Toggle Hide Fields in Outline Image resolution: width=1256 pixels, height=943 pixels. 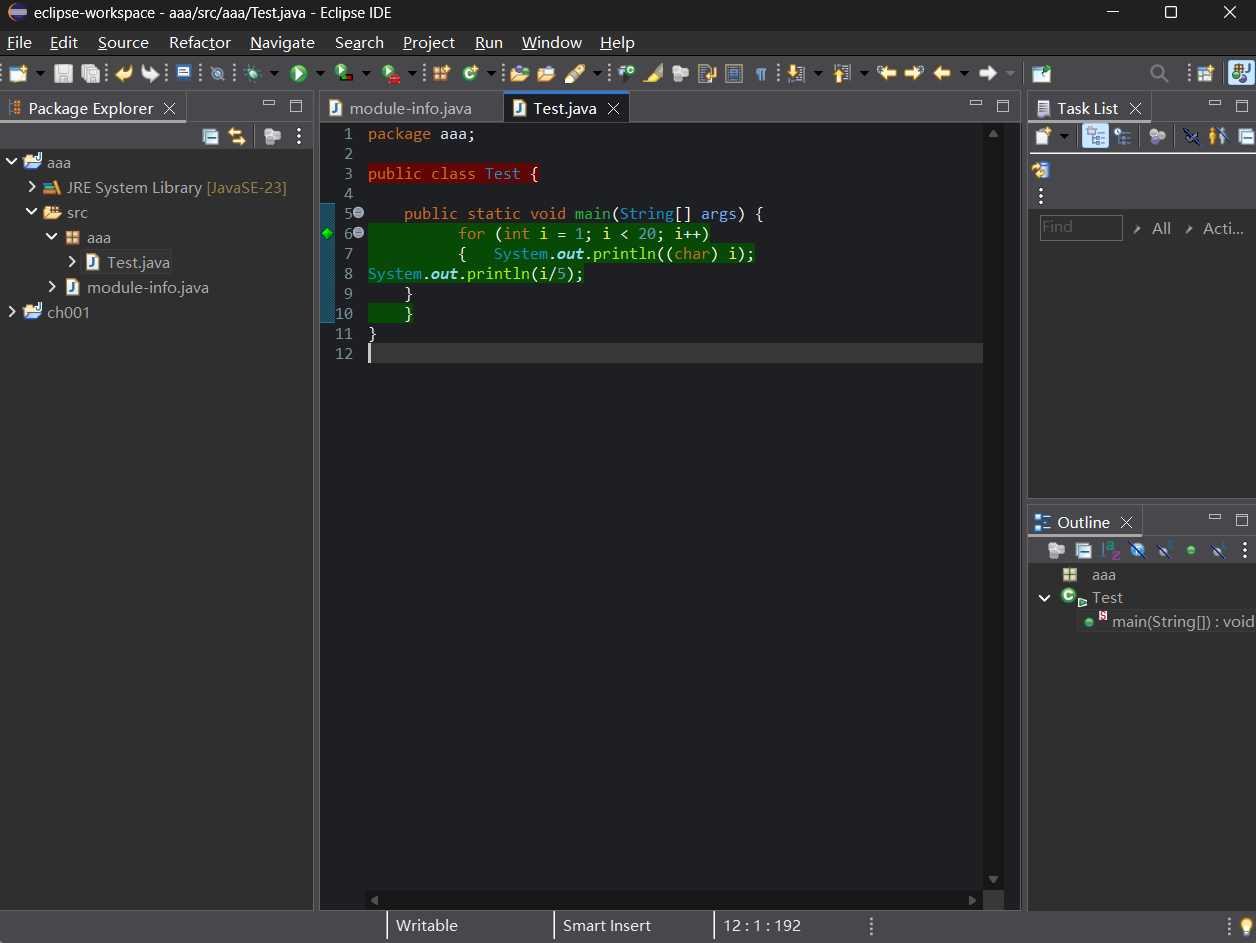[x=1138, y=550]
